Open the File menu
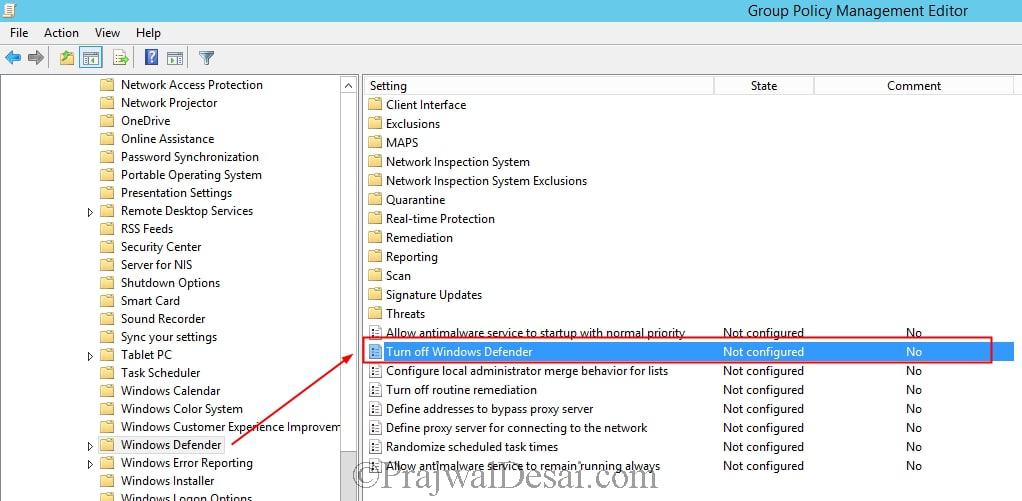This screenshot has height=501, width=1022. [x=19, y=33]
